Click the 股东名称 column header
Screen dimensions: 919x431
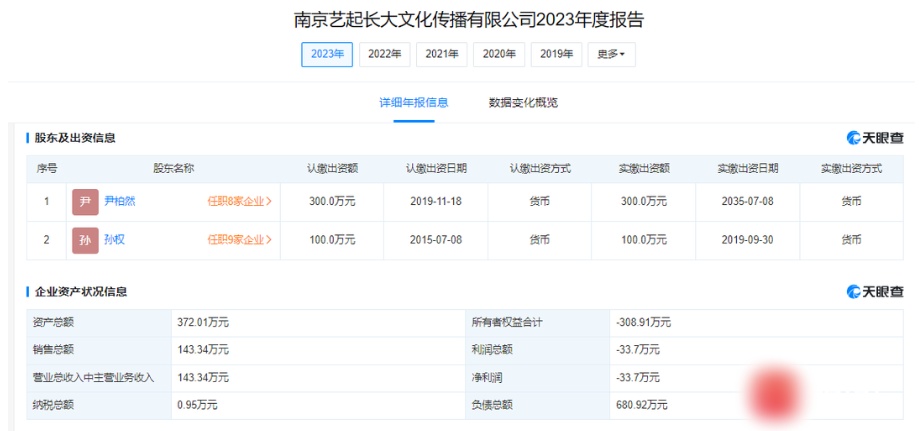(x=173, y=169)
